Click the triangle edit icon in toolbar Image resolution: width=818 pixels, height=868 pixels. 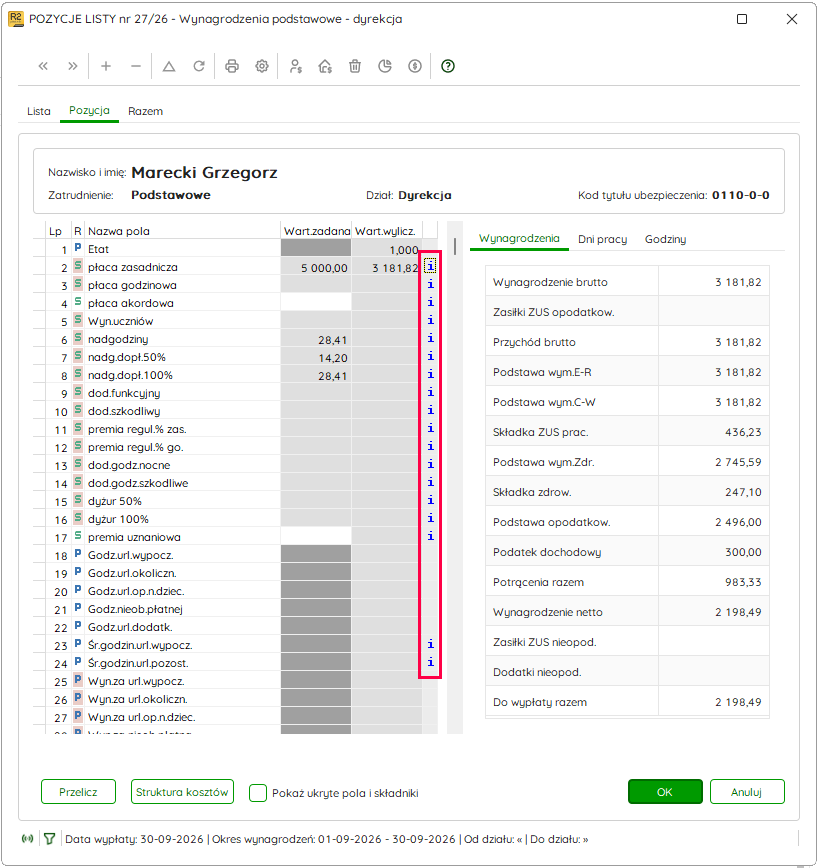tap(169, 66)
